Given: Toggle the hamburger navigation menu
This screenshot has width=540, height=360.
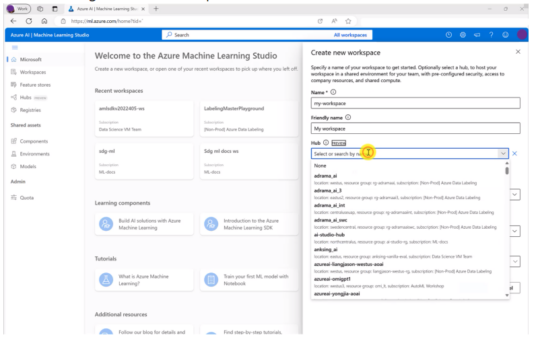Looking at the screenshot, I should click(15, 48).
